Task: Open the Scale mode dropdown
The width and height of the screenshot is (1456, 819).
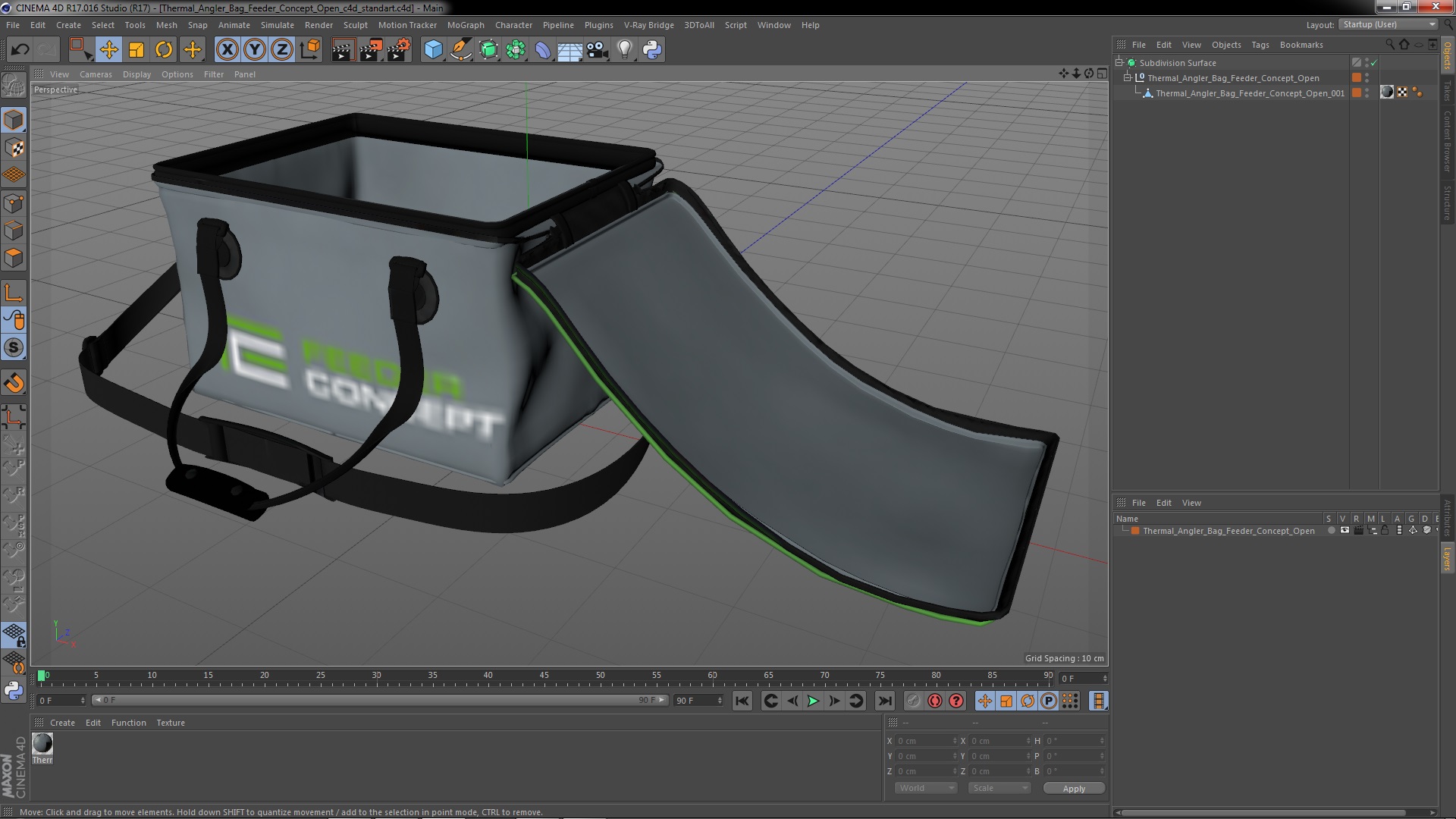Action: (x=999, y=788)
